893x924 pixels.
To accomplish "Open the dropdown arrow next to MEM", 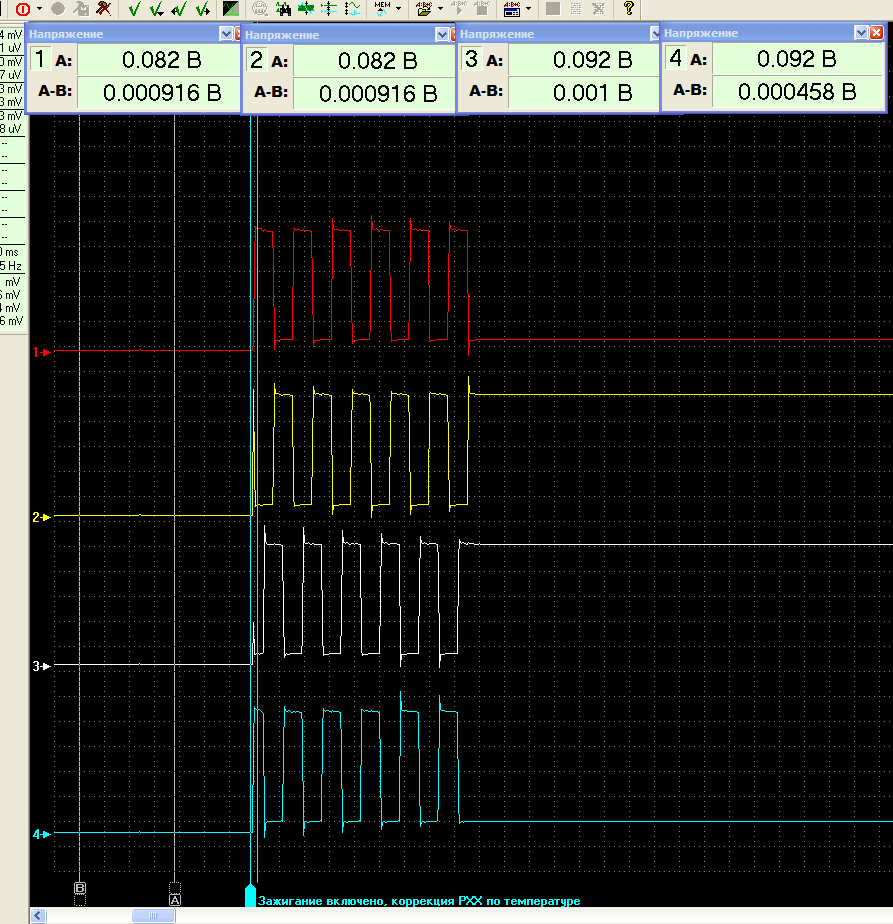I will point(399,9).
